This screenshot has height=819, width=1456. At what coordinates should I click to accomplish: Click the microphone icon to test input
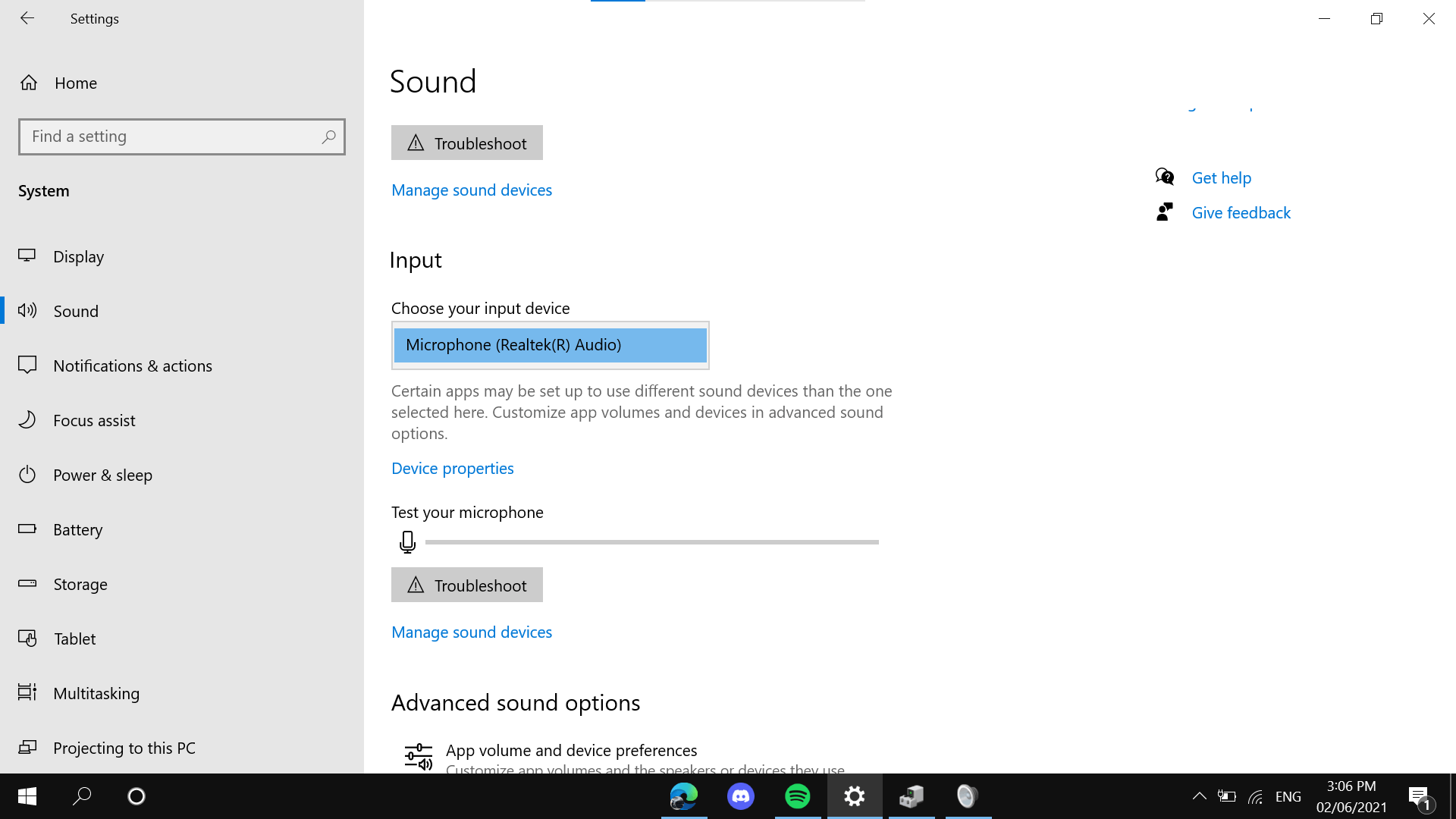click(x=407, y=541)
